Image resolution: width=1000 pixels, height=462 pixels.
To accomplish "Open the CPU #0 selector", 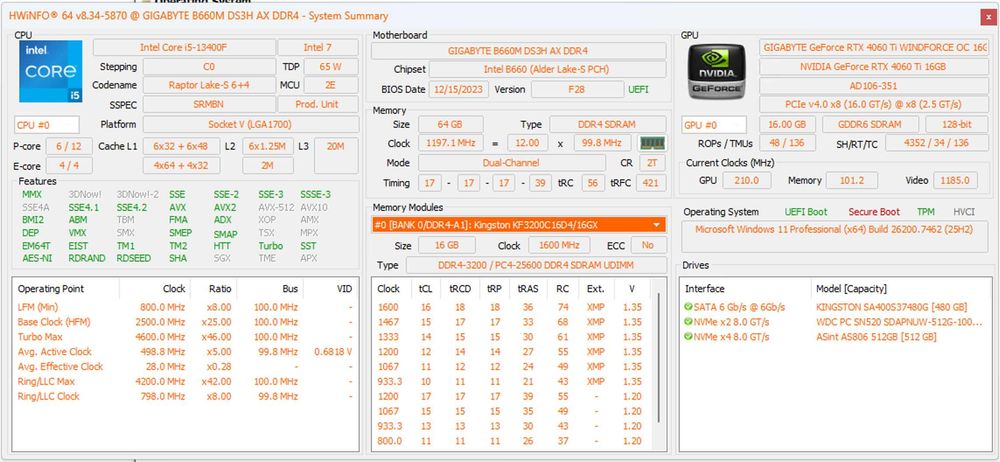I will coord(47,125).
